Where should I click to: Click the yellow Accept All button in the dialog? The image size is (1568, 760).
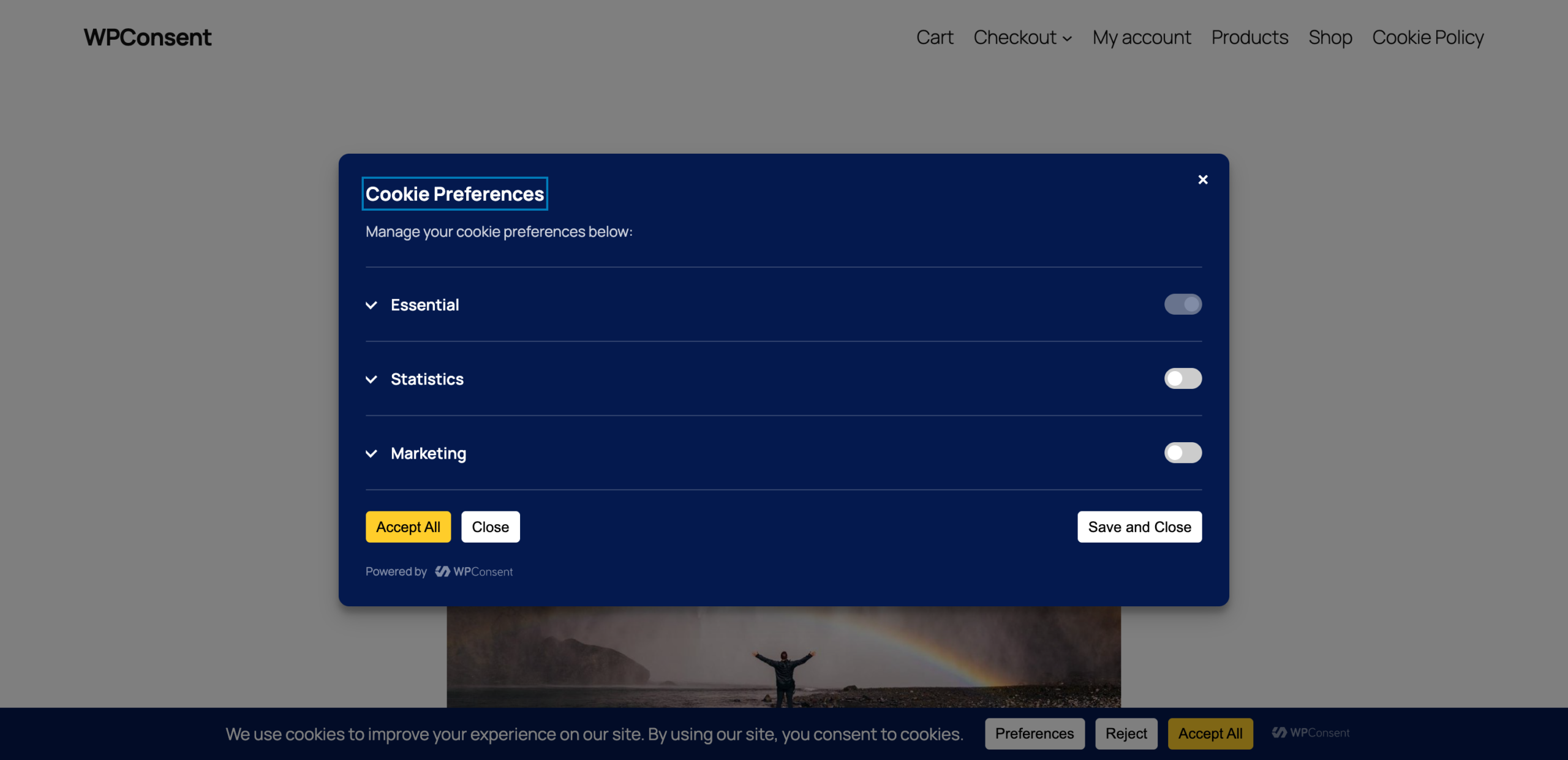tap(408, 526)
